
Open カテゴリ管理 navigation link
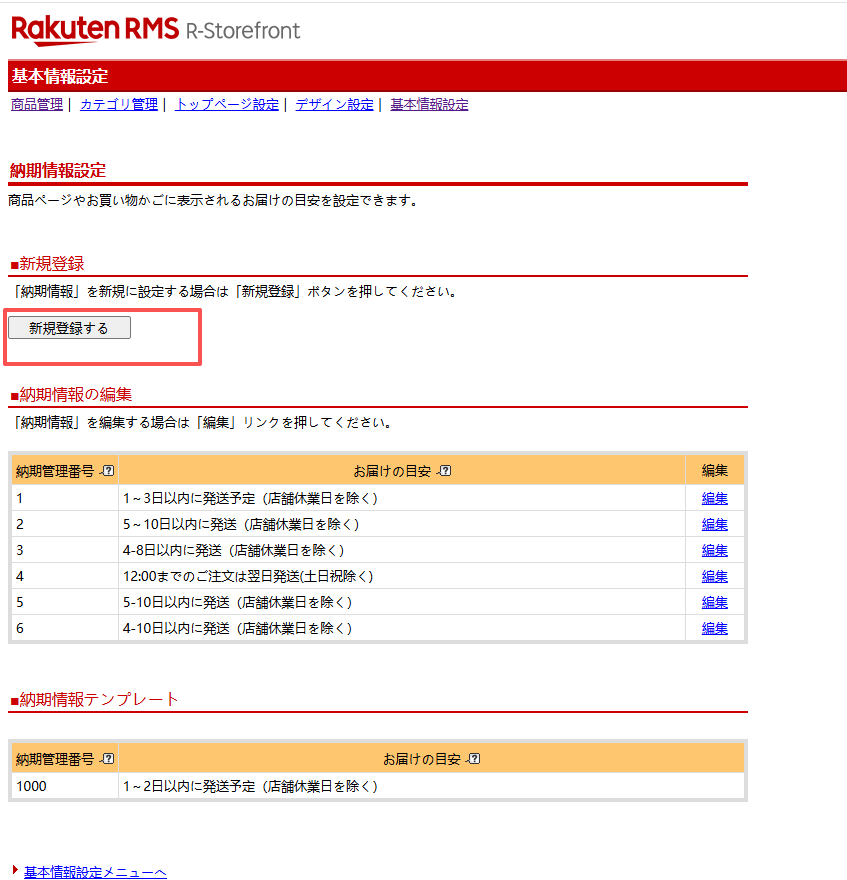click(119, 104)
